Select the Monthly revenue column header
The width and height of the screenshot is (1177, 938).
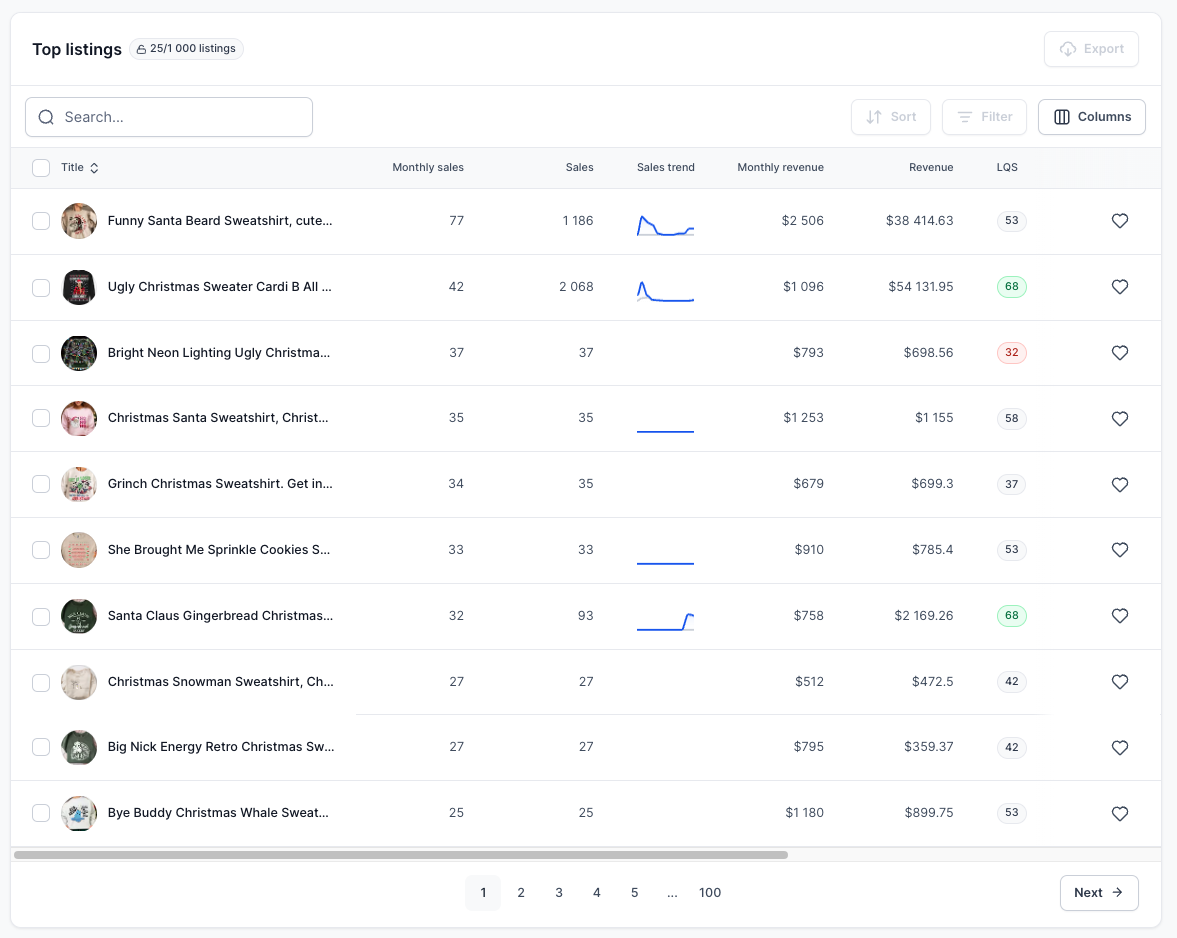click(781, 167)
